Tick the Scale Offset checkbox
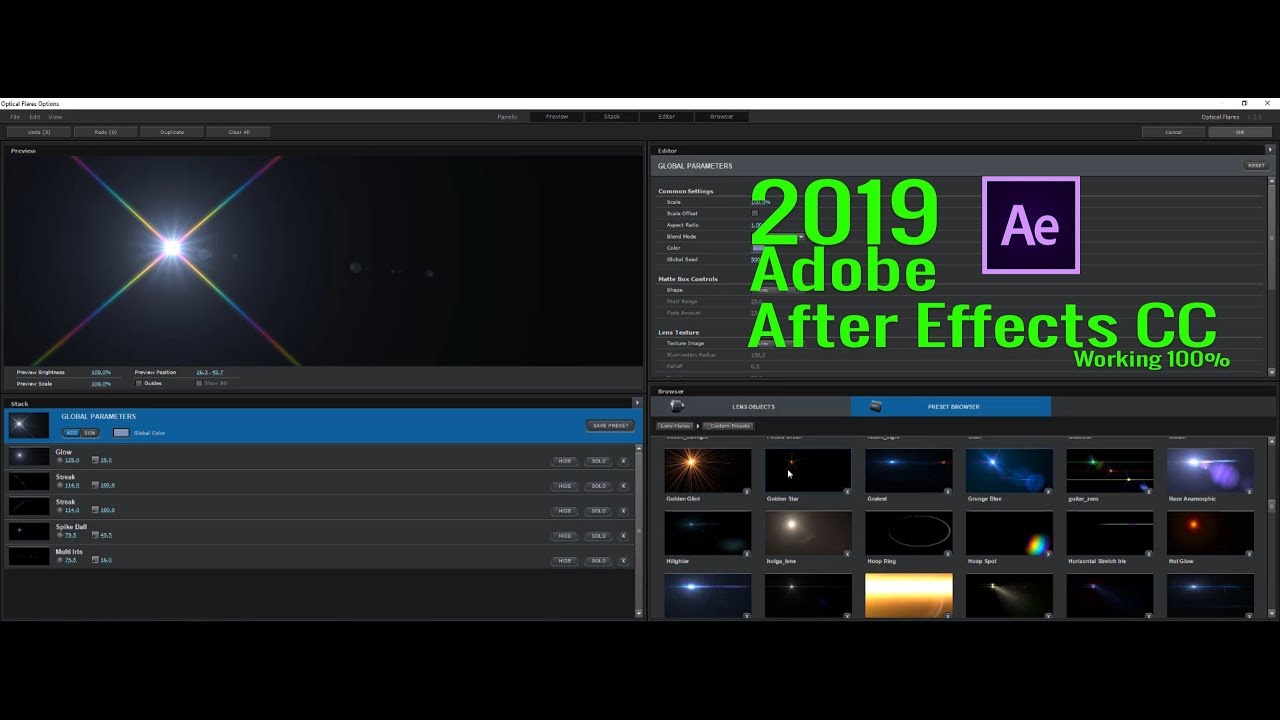The height and width of the screenshot is (720, 1280). pos(755,213)
